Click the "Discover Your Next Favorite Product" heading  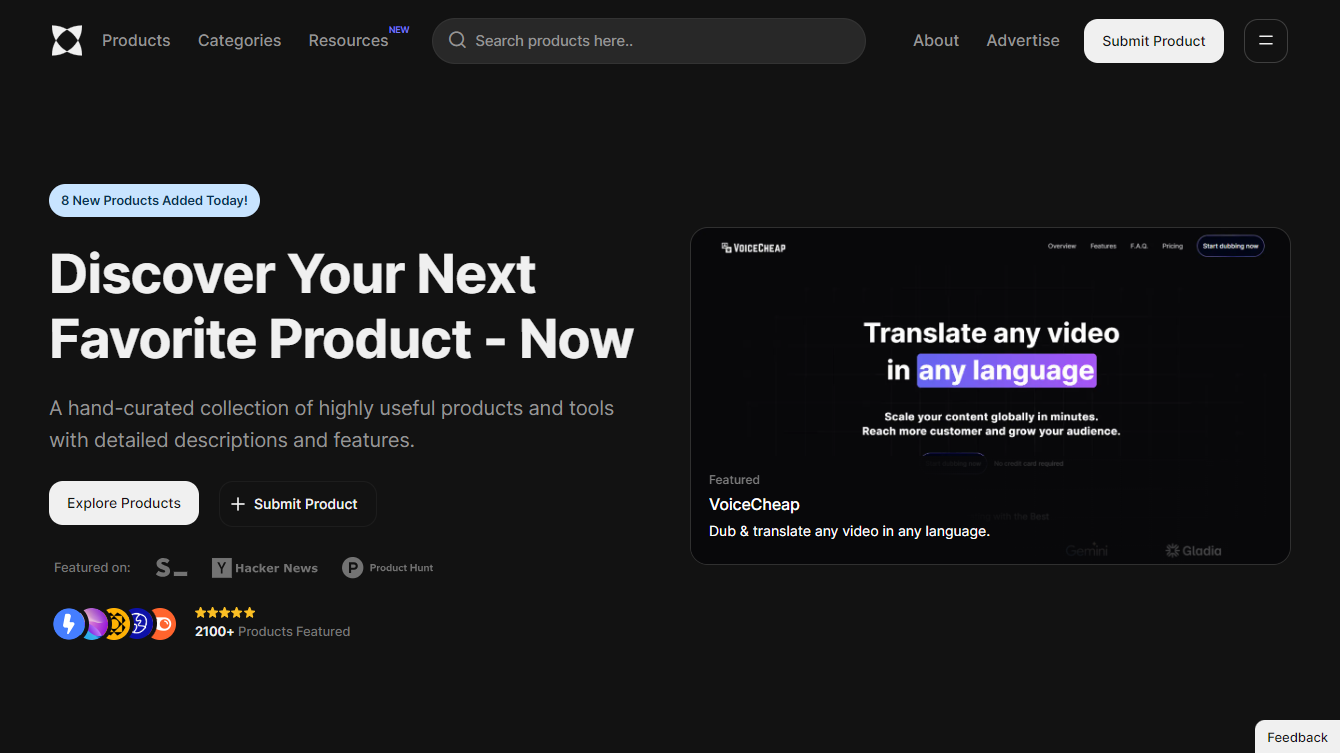(x=342, y=305)
